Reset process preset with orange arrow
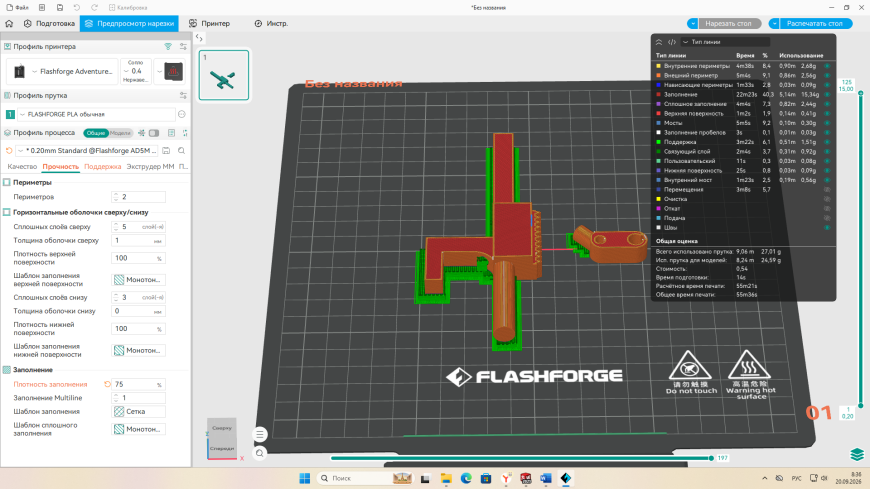Viewport: 870px width, 489px height. tap(9, 150)
